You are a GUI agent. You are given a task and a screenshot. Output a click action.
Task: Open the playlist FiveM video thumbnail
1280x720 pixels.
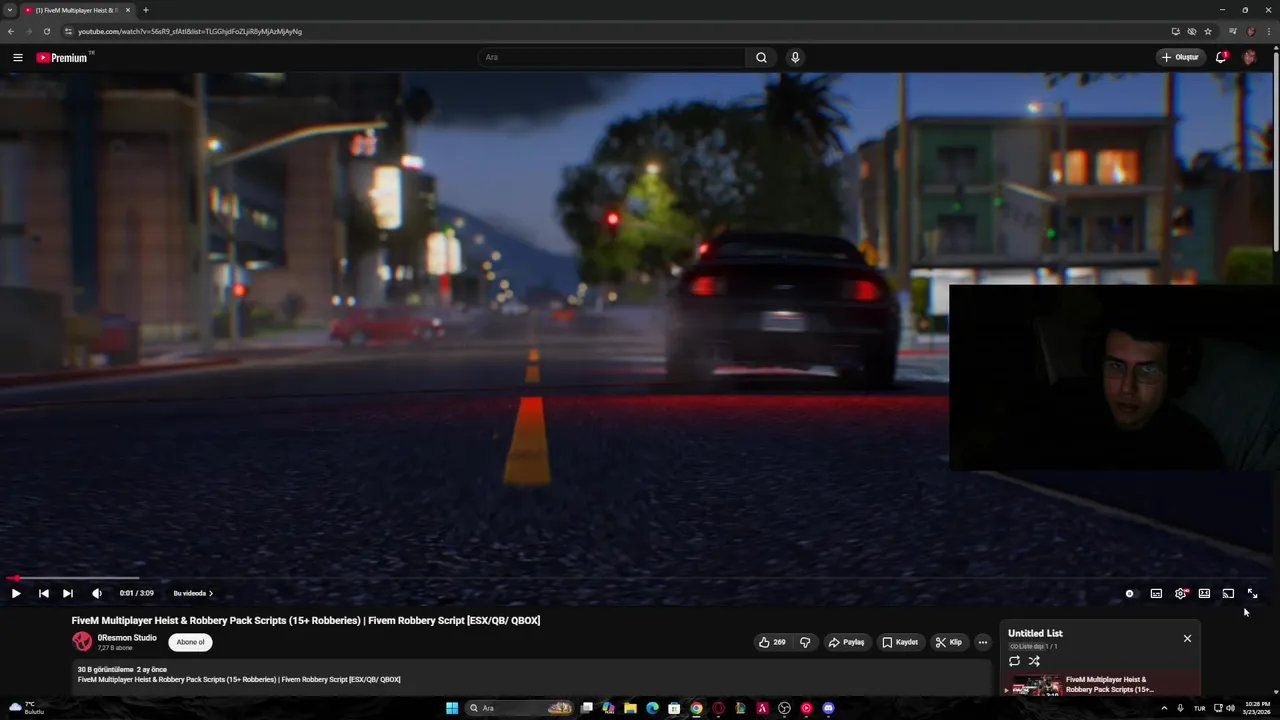click(x=1037, y=686)
